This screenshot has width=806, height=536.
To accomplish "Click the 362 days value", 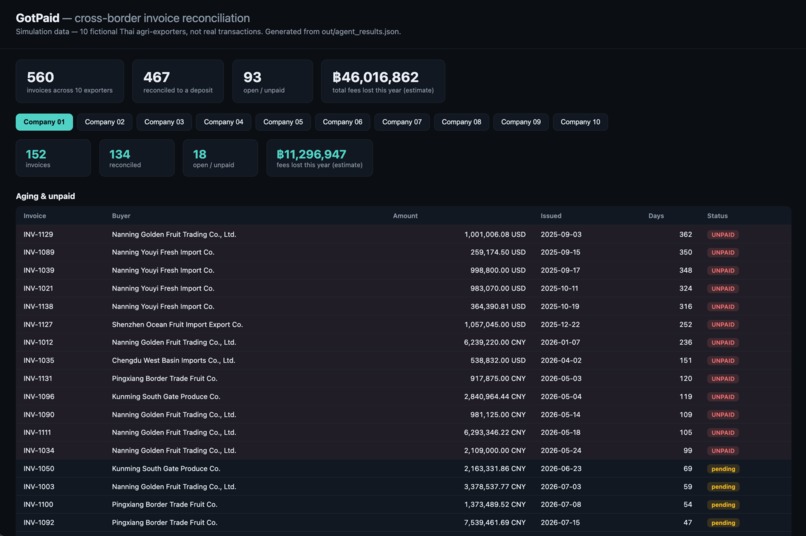I will [x=685, y=234].
